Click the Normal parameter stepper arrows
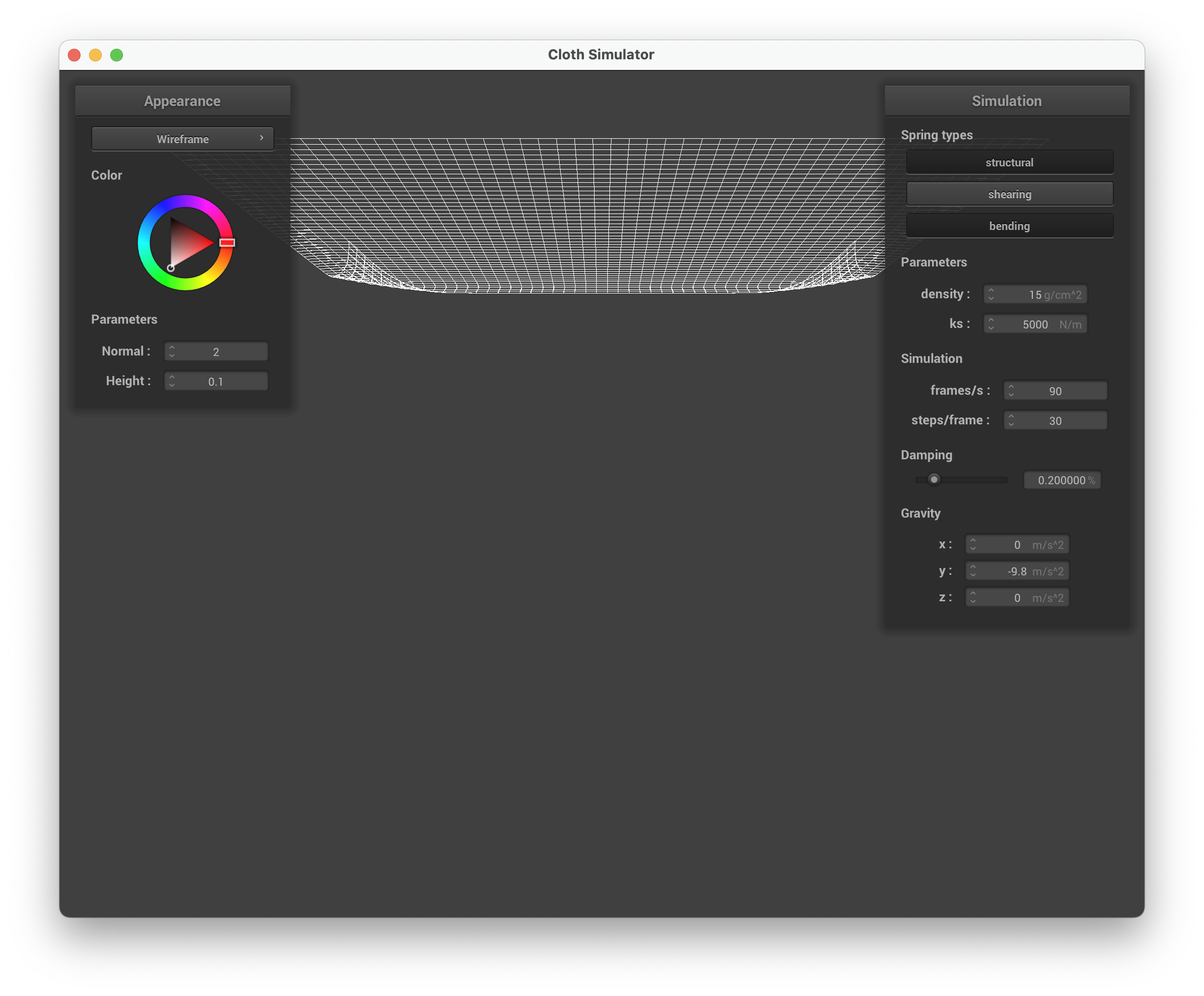The height and width of the screenshot is (996, 1204). [x=171, y=352]
